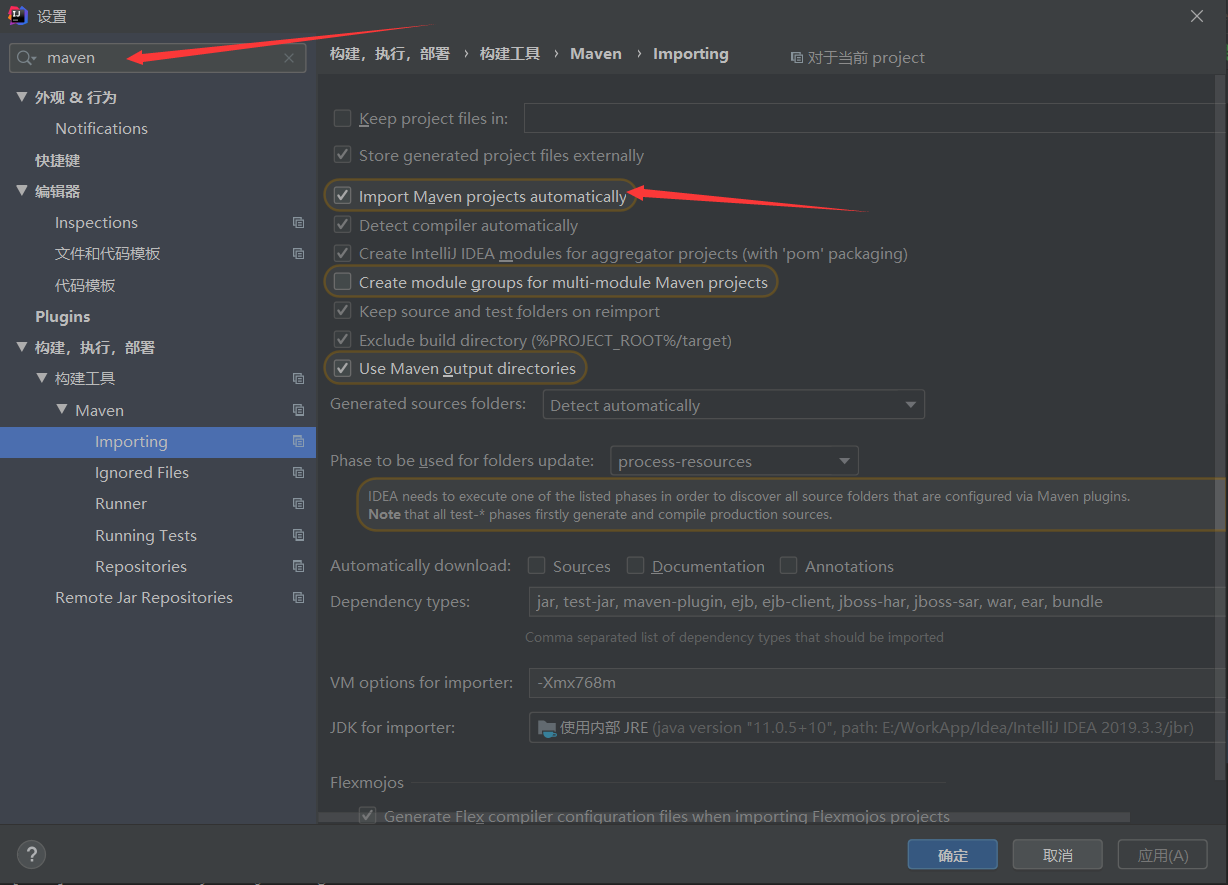Click the IntelliJ IDEA logo in title bar
Viewport: 1228px width, 885px height.
[18, 16]
